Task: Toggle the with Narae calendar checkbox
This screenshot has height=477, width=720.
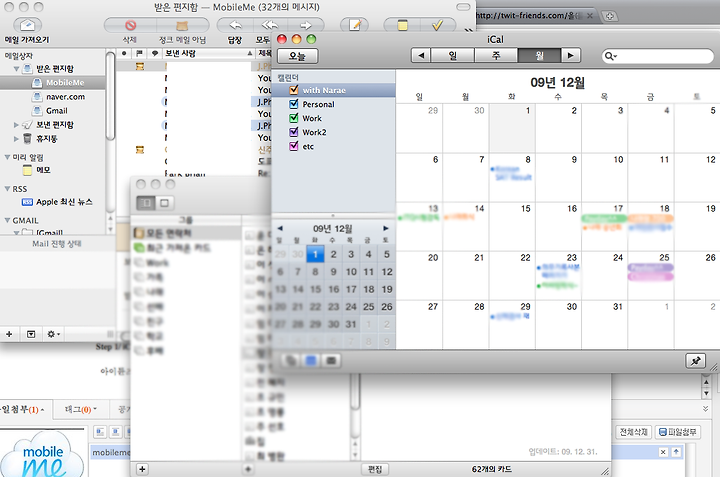Action: [x=294, y=90]
